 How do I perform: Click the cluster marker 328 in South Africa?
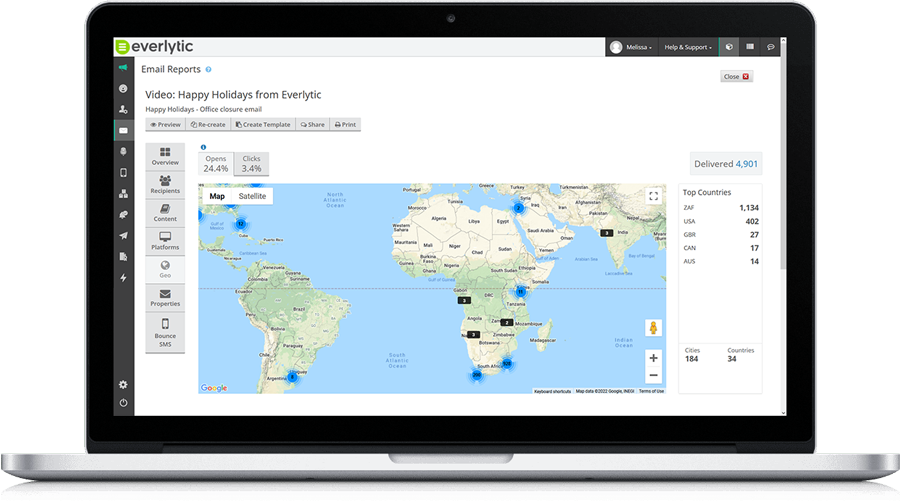point(507,364)
